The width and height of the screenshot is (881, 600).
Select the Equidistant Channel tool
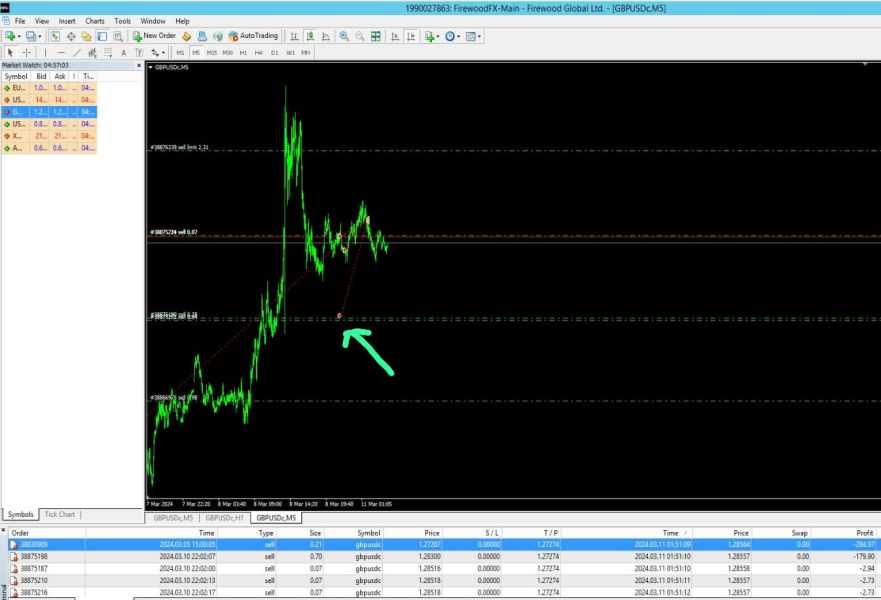tap(92, 52)
